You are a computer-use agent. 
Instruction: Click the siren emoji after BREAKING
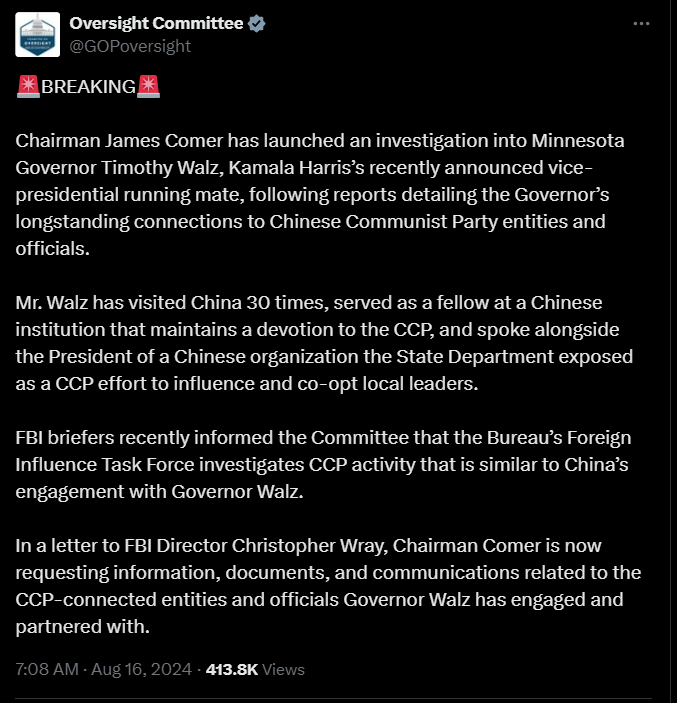(x=148, y=86)
